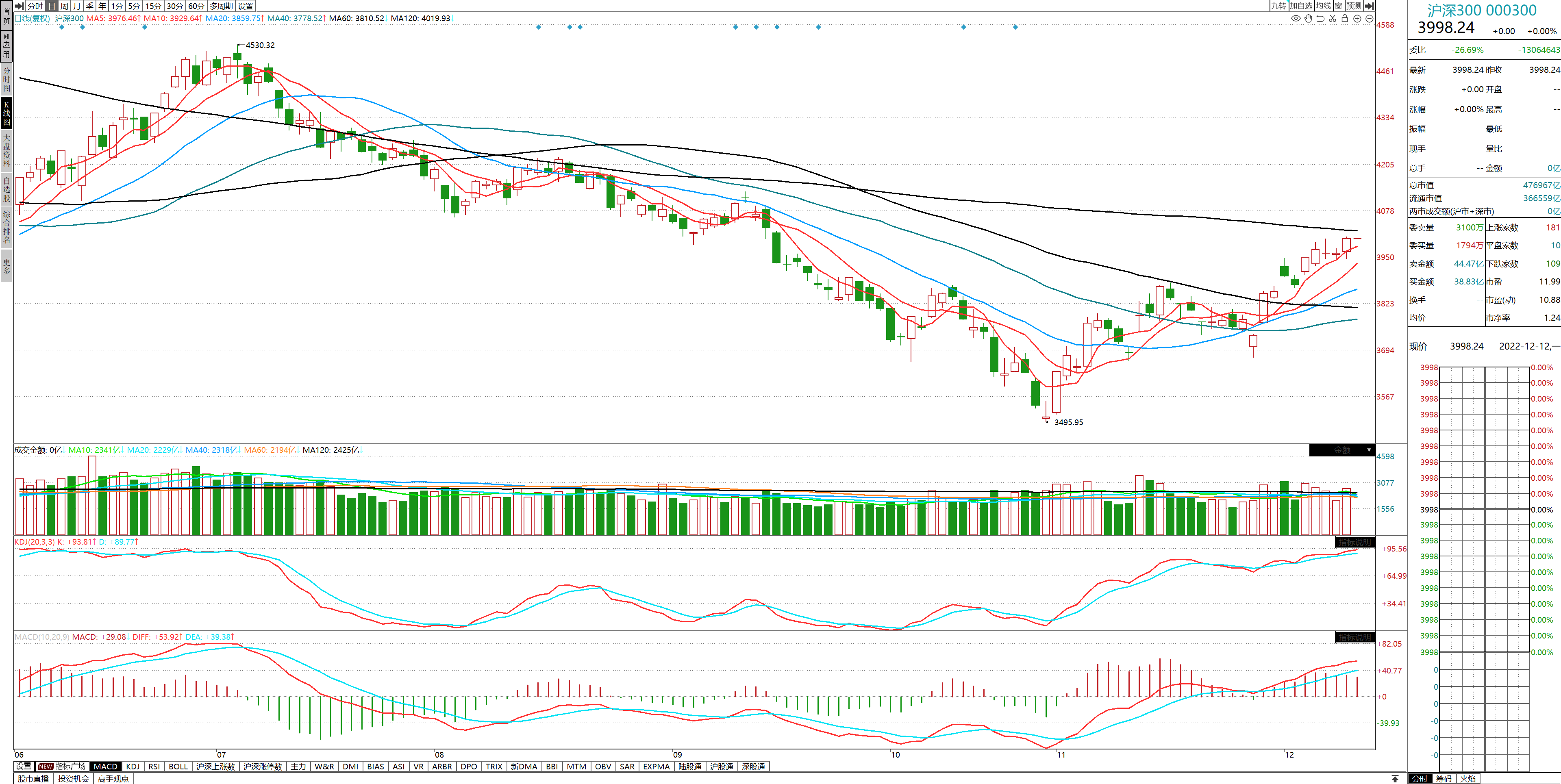This screenshot has height=784, width=1561.
Task: Click the undo arrow icon
Action: pos(1320,18)
